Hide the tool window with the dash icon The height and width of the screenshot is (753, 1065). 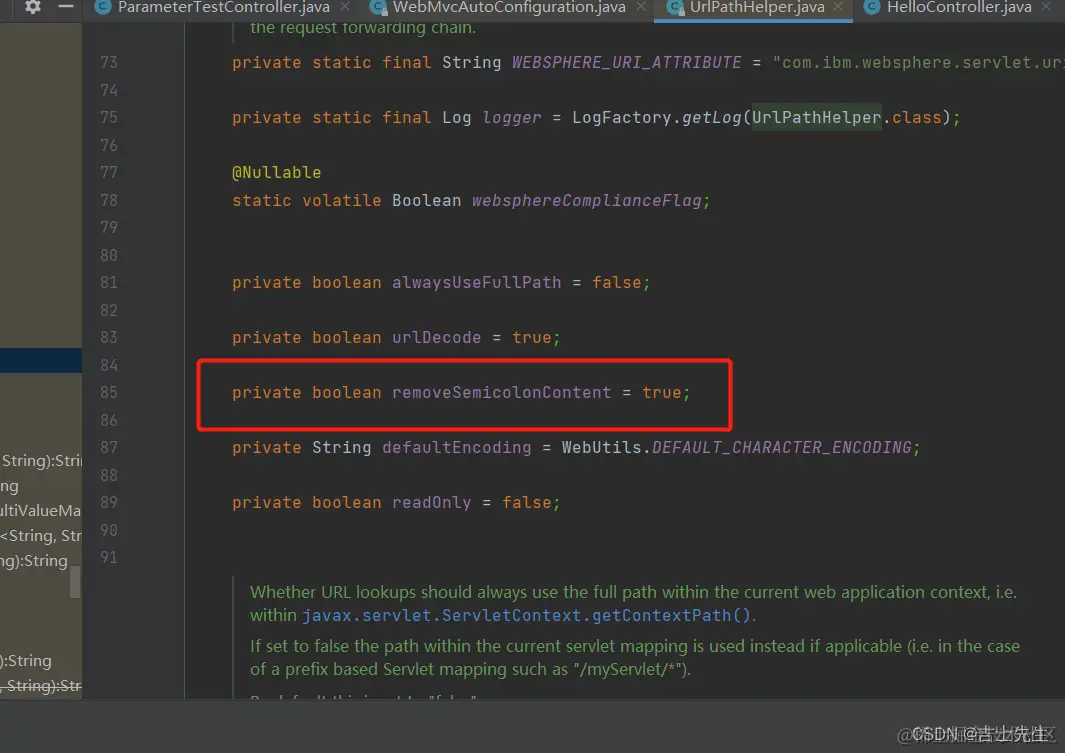66,6
